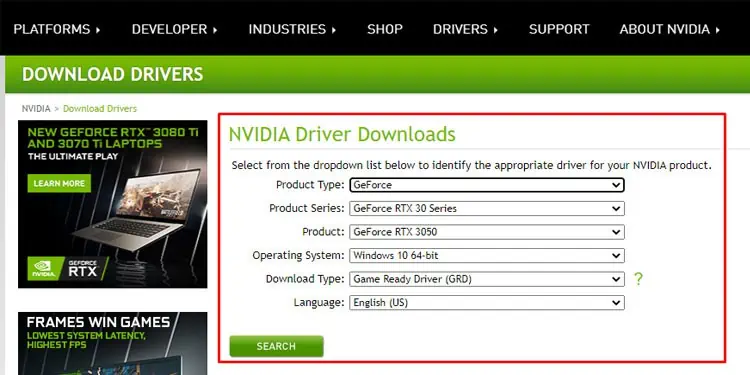Click LEARN MORE in the laptop ad
Screen dimensions: 750x375
point(59,184)
